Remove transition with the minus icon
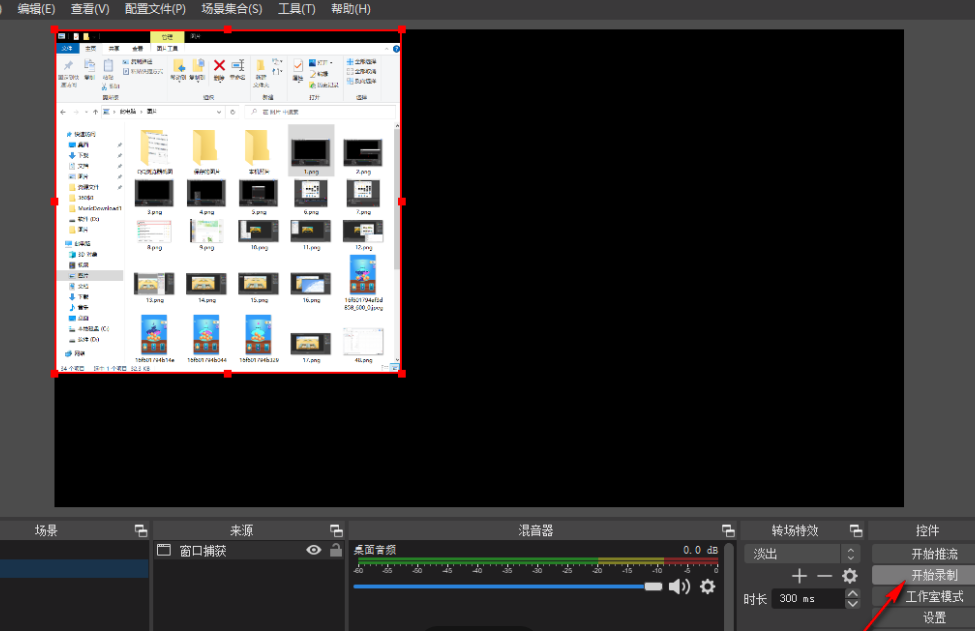This screenshot has width=975, height=631. click(825, 576)
